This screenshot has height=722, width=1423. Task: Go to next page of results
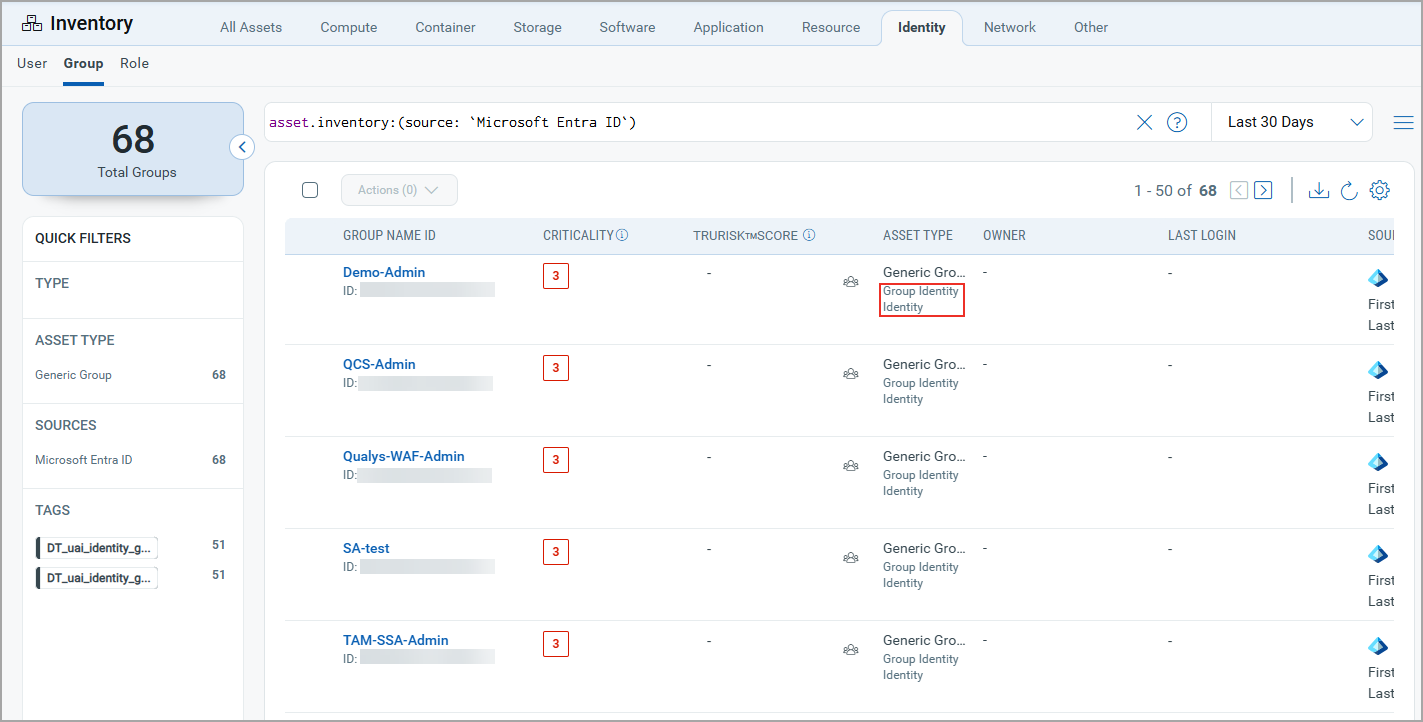point(1263,190)
